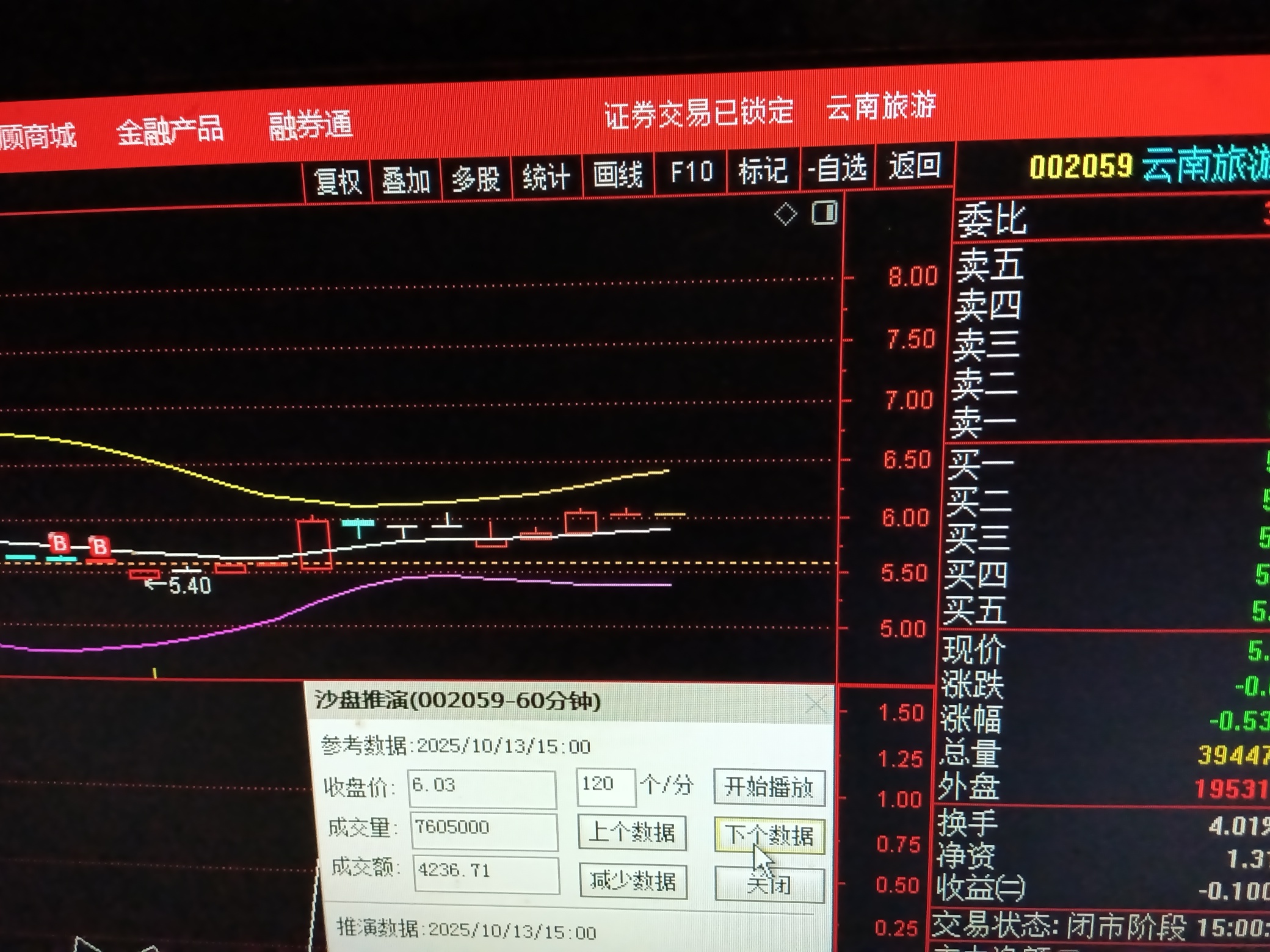Click the second red B buy marker
Image resolution: width=1270 pixels, height=952 pixels.
click(x=100, y=546)
